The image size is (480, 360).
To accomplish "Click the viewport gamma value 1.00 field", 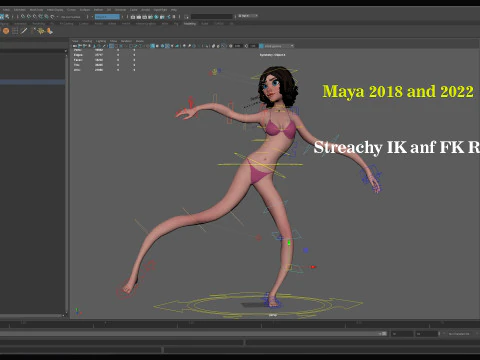I will (x=253, y=46).
